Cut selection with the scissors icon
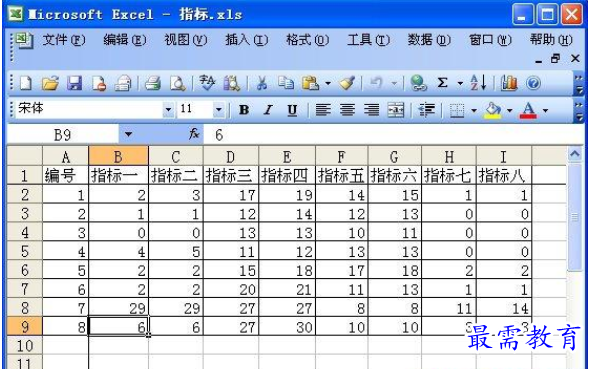The height and width of the screenshot is (369, 589). (x=262, y=83)
